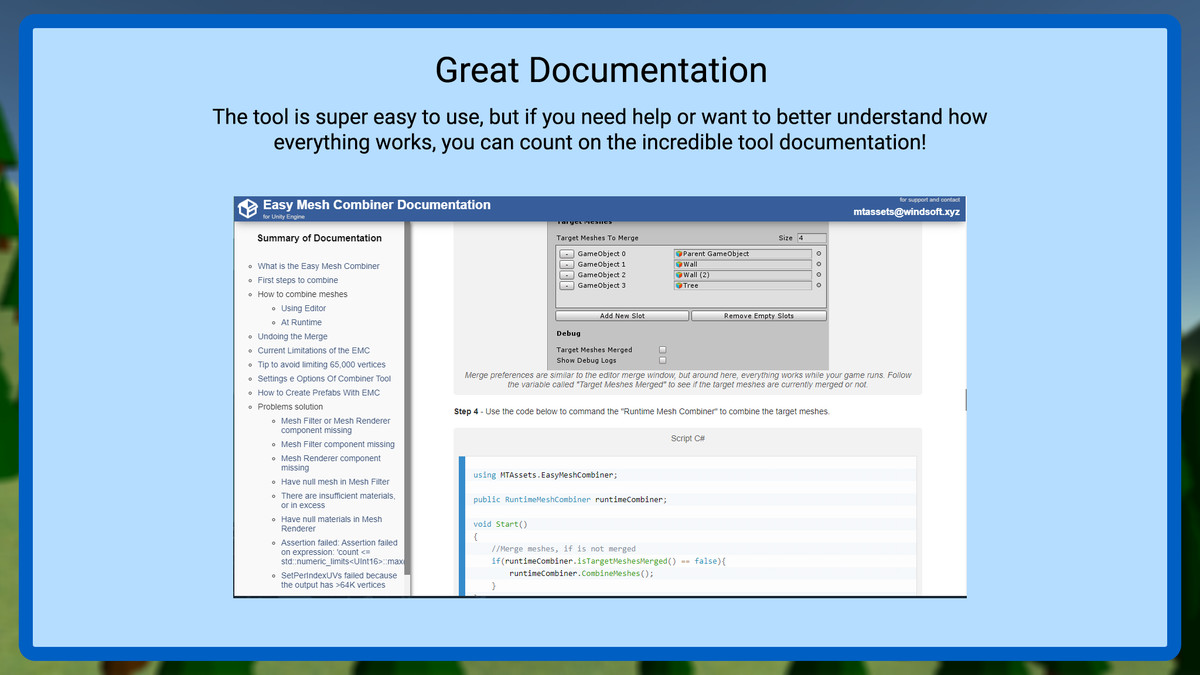Open object picker circle for Parent GameObject

click(x=819, y=254)
